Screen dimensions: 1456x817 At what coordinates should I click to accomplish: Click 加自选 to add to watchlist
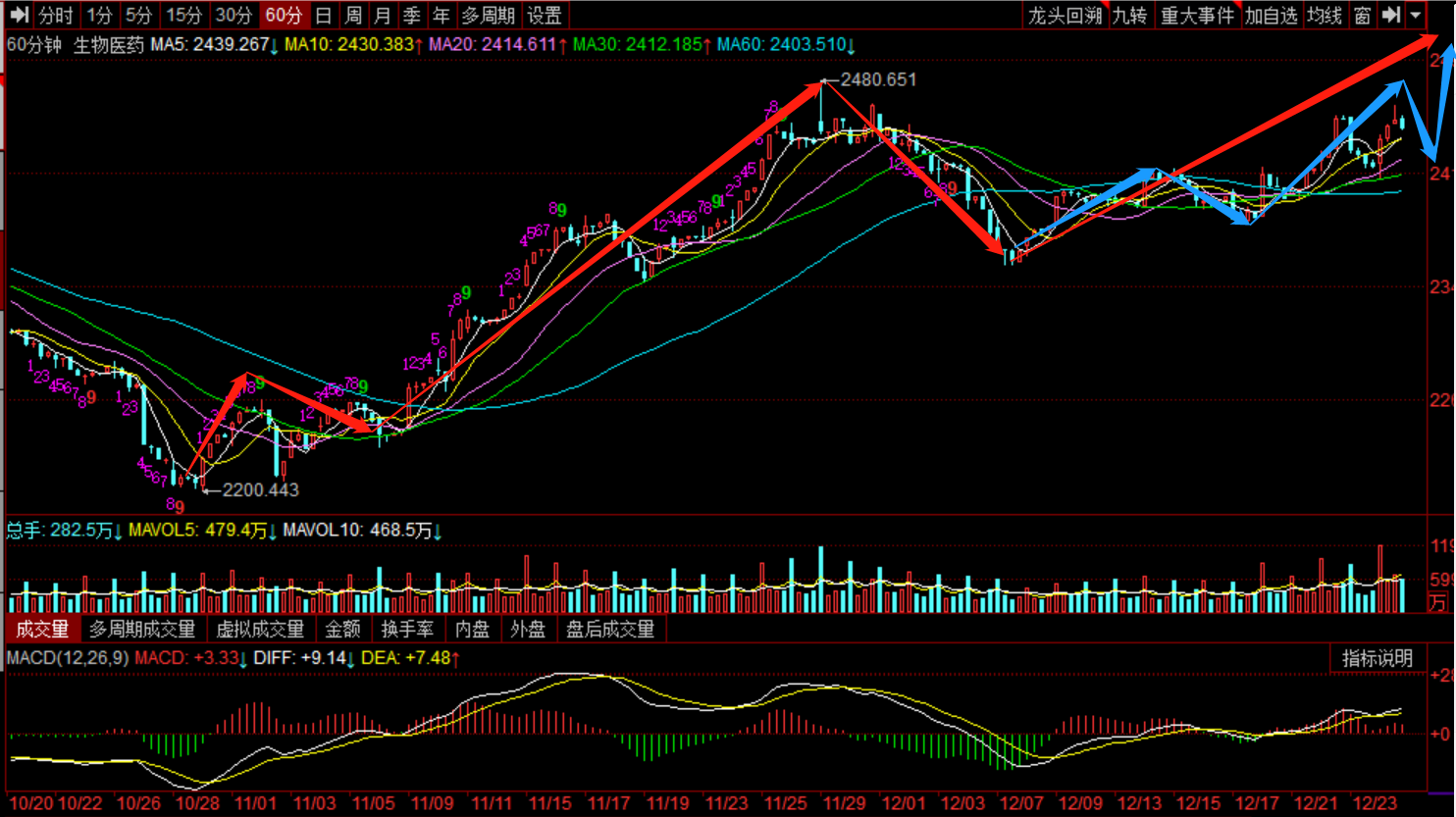click(x=1272, y=15)
